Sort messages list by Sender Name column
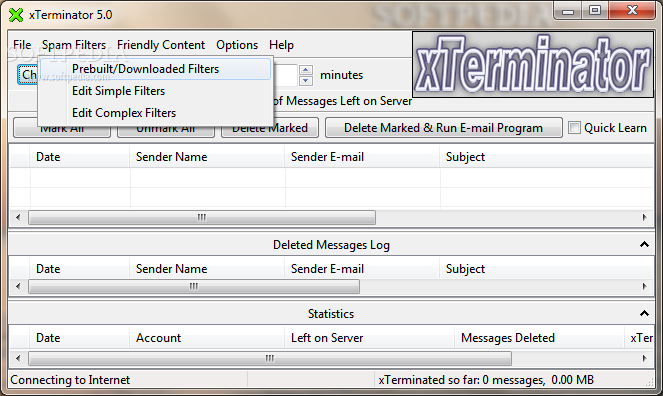The image size is (663, 396). point(207,157)
